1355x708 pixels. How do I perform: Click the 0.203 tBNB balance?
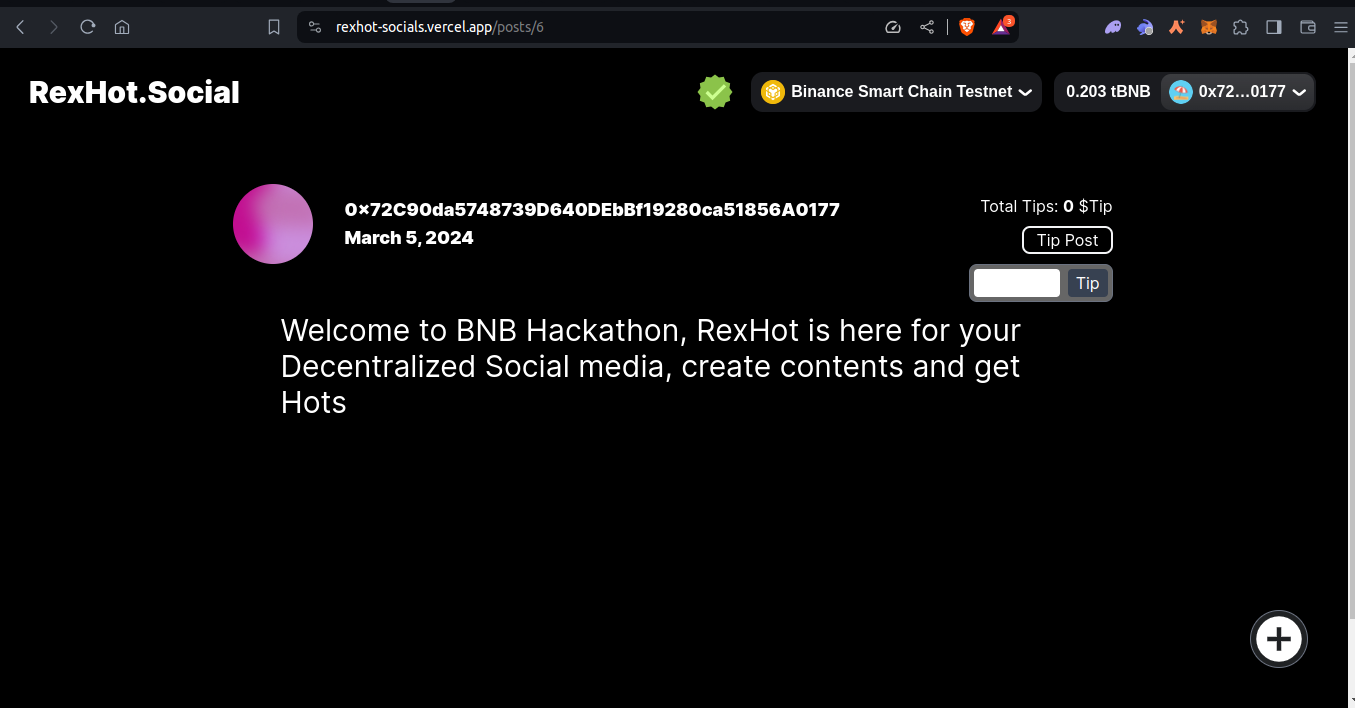tap(1108, 92)
